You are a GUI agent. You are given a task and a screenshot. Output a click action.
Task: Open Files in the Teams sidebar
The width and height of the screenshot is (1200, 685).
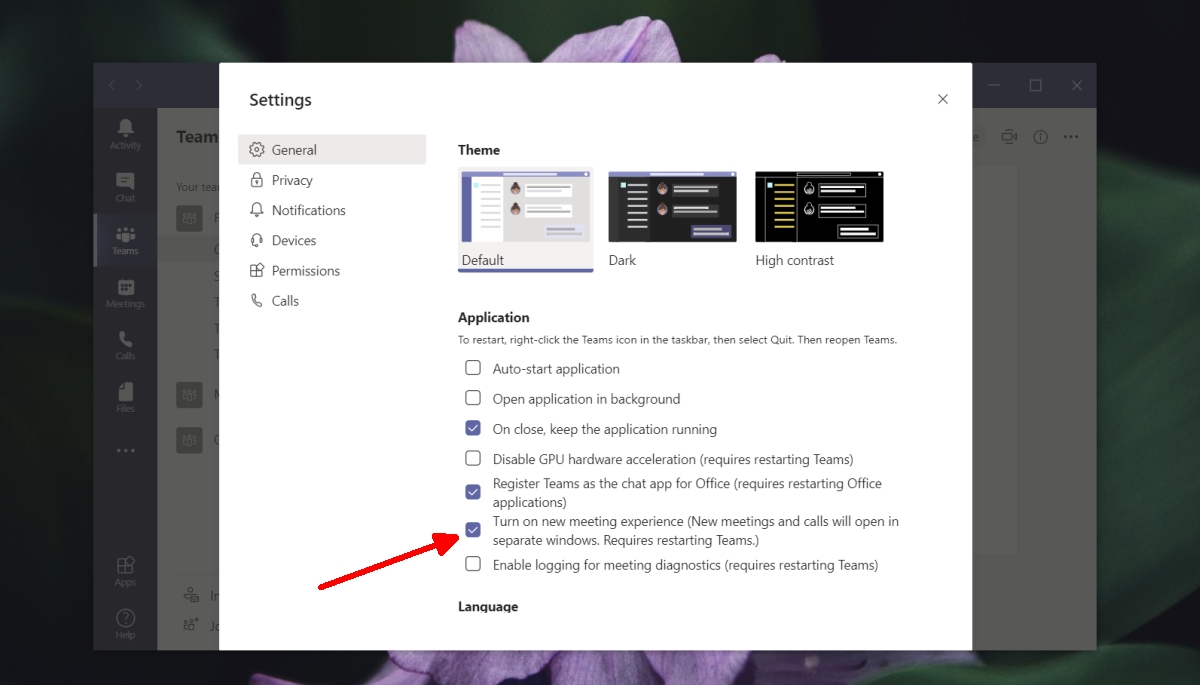[125, 397]
